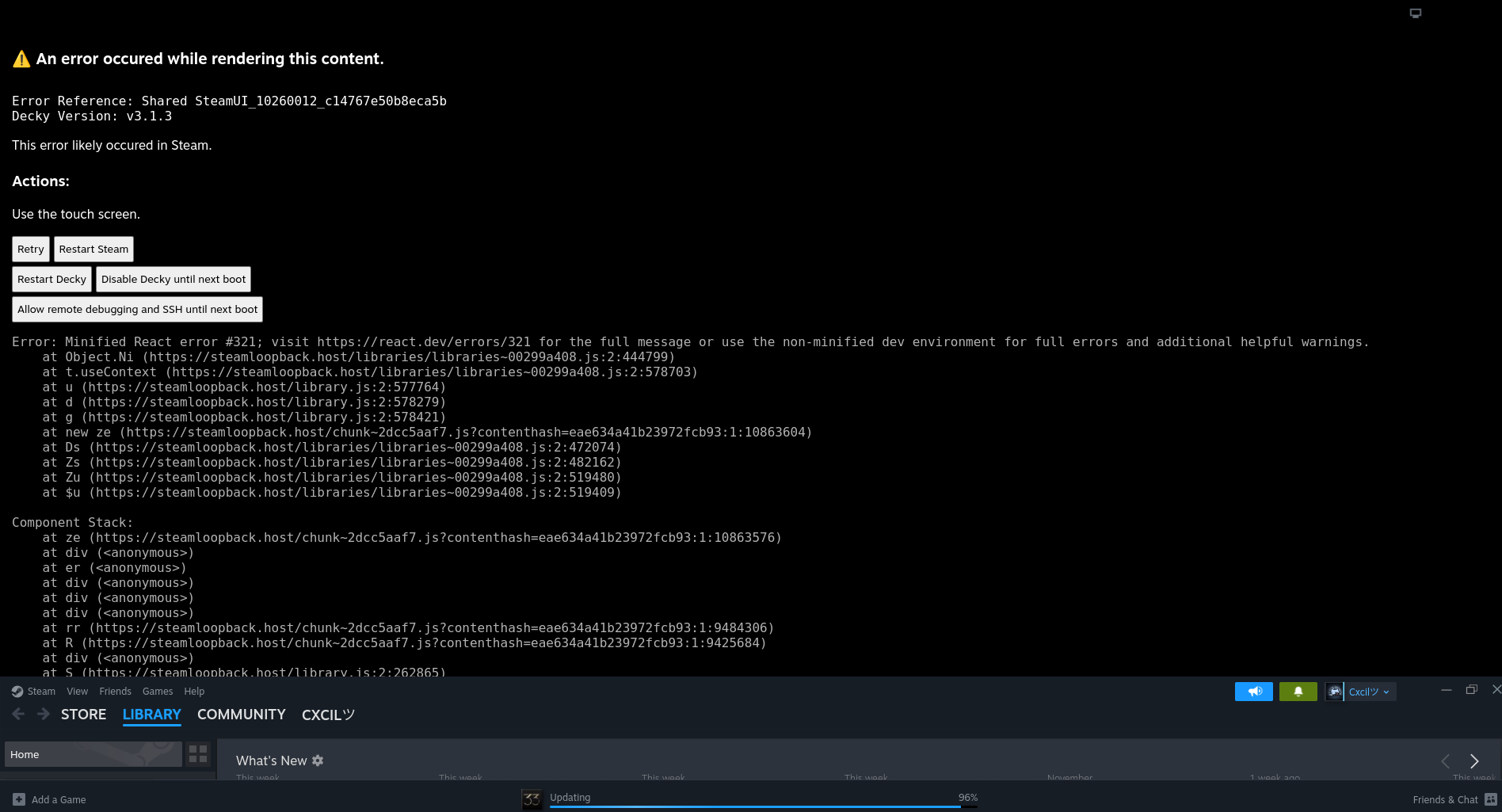Screen dimensions: 1502x812
Task: Switch to the STORE tab
Action: (x=83, y=715)
